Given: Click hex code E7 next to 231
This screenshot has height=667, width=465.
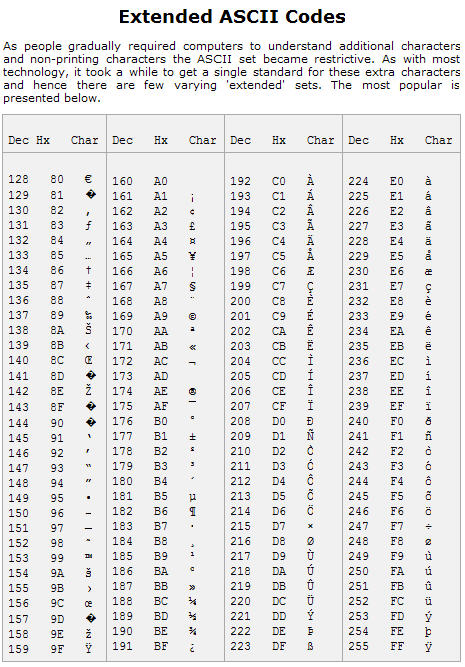Looking at the screenshot, I should click(x=397, y=286).
